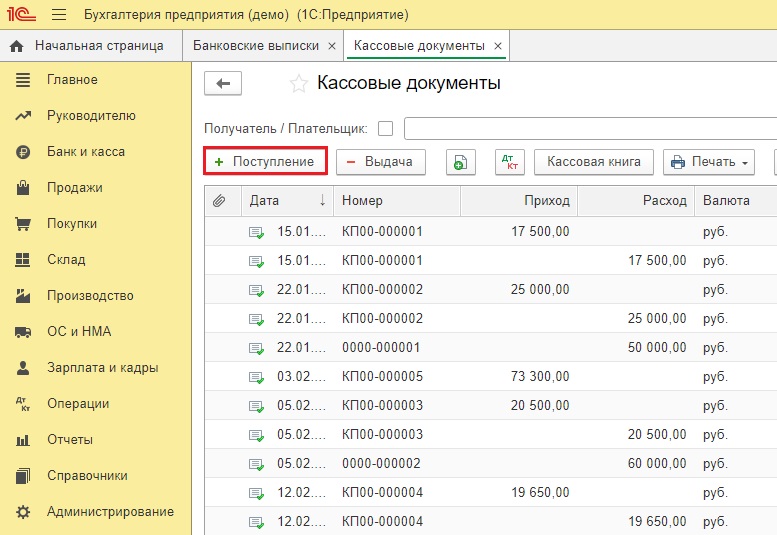This screenshot has height=535, width=777.
Task: Select cell 60 000,00 in Расход
Action: (x=636, y=463)
